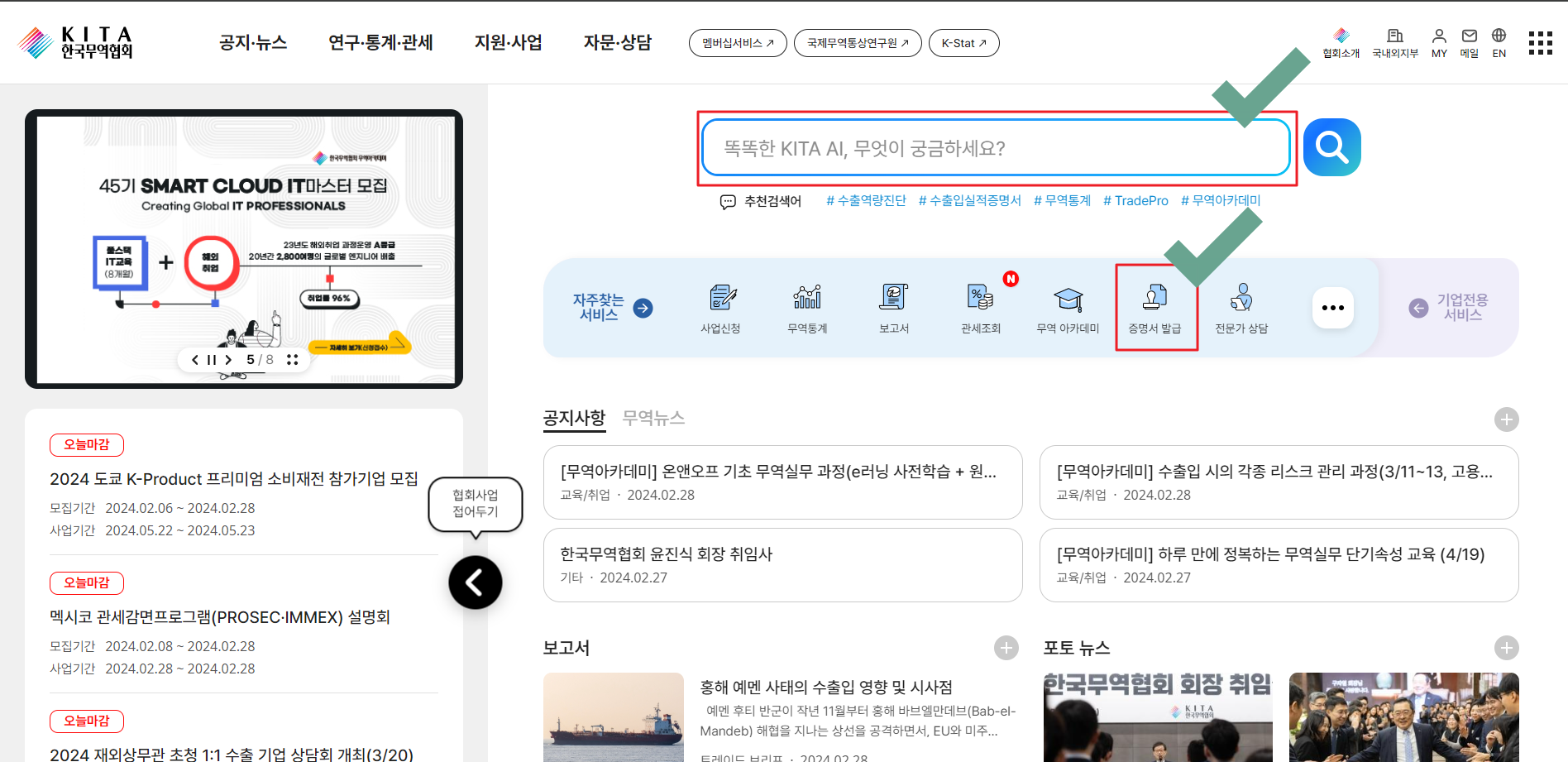Screen dimensions: 1568x762
Task: Click the KITA 한국무역협회 logo
Action: pyautogui.click(x=75, y=43)
